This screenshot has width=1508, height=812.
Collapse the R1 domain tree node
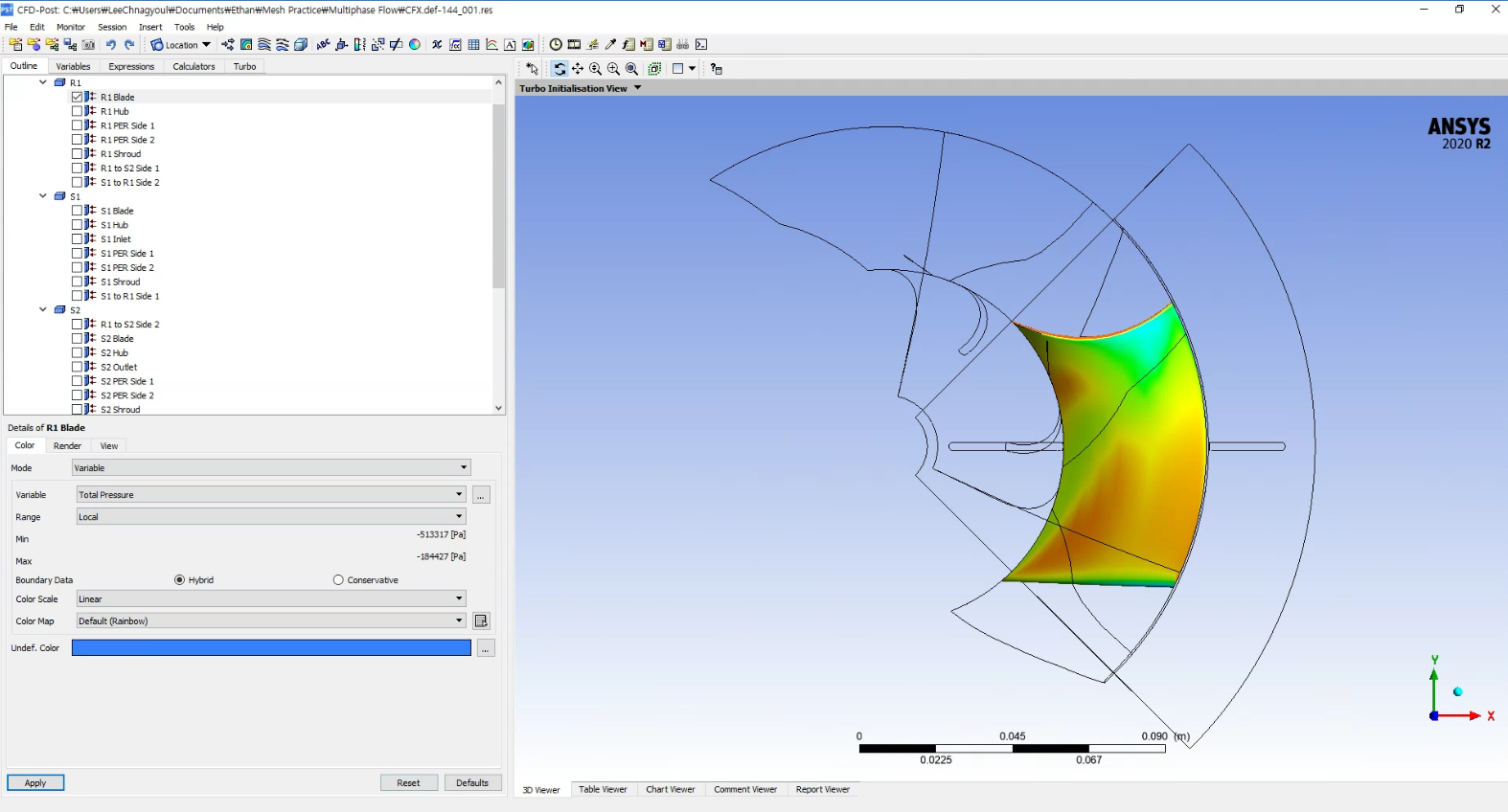[x=43, y=82]
